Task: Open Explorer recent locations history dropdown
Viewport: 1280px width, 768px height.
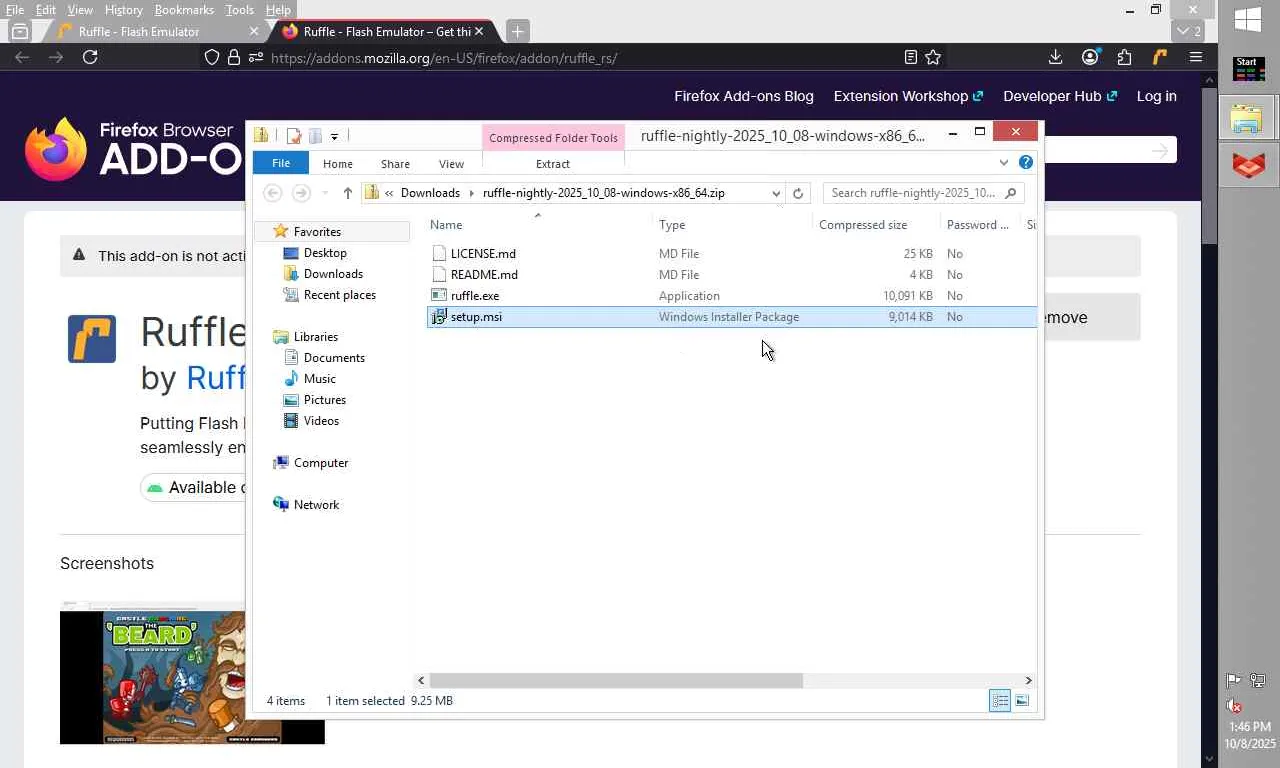Action: [x=324, y=193]
